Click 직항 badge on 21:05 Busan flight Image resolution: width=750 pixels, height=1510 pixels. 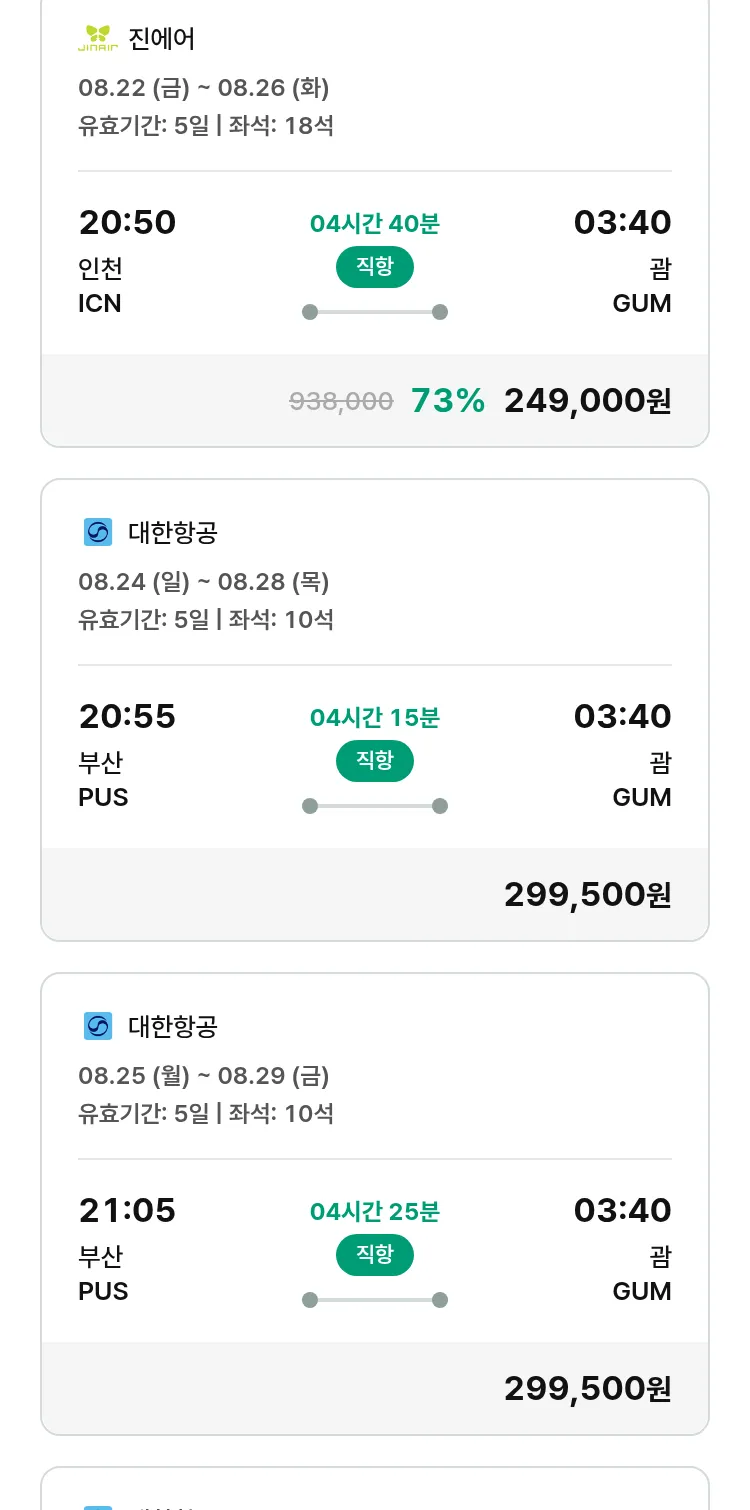pos(374,1255)
